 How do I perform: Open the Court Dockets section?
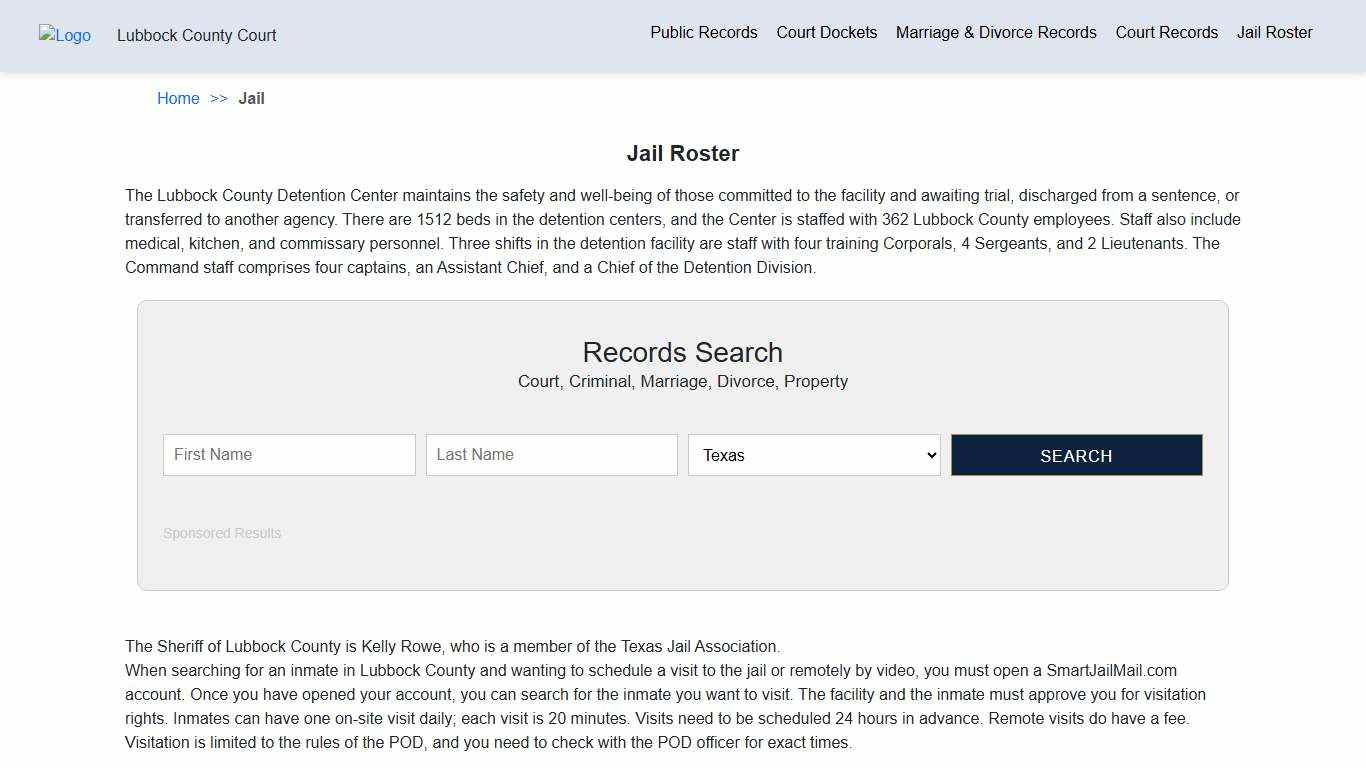click(x=826, y=32)
